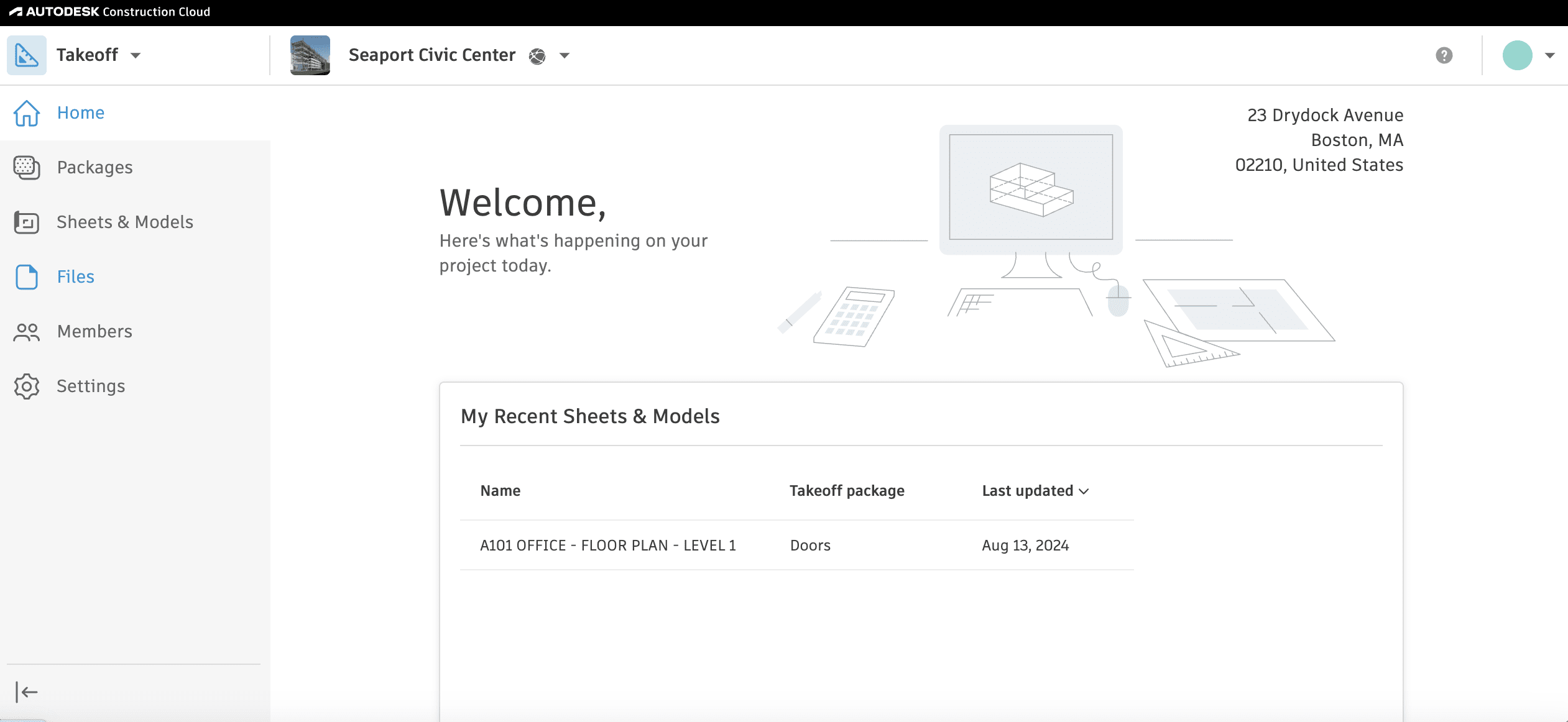Open the Members people icon

[x=25, y=331]
